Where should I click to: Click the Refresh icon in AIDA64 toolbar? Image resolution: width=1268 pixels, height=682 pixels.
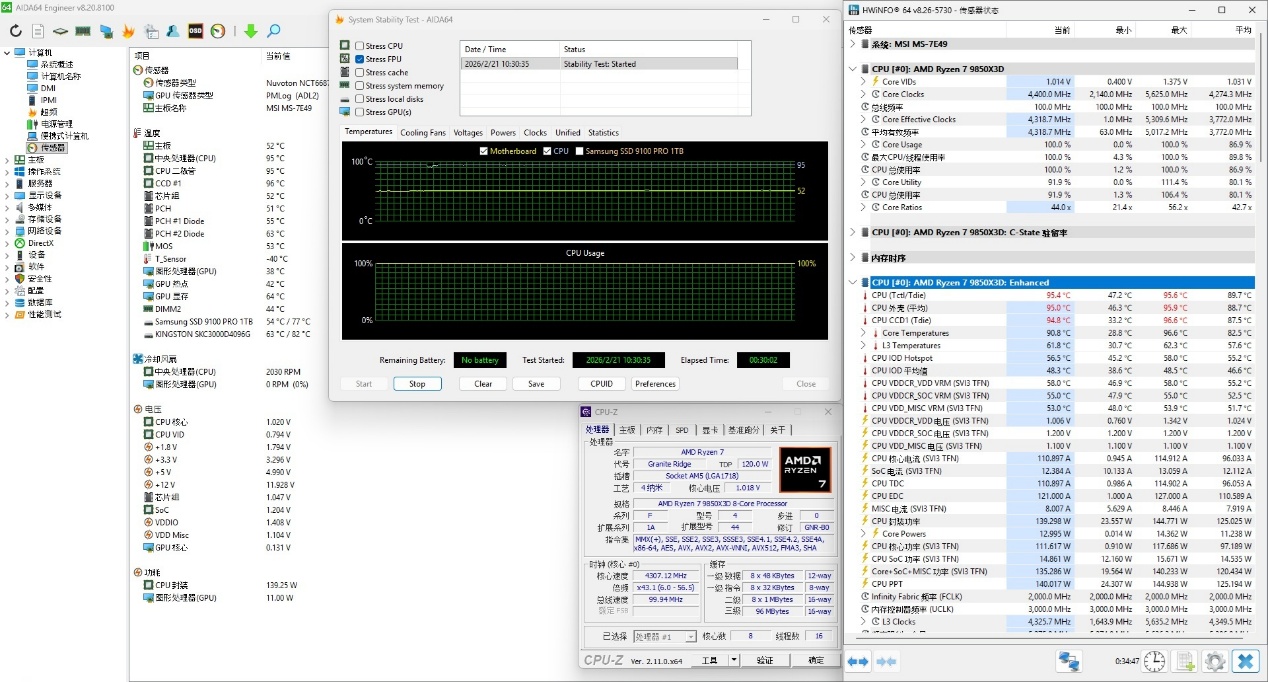16,31
